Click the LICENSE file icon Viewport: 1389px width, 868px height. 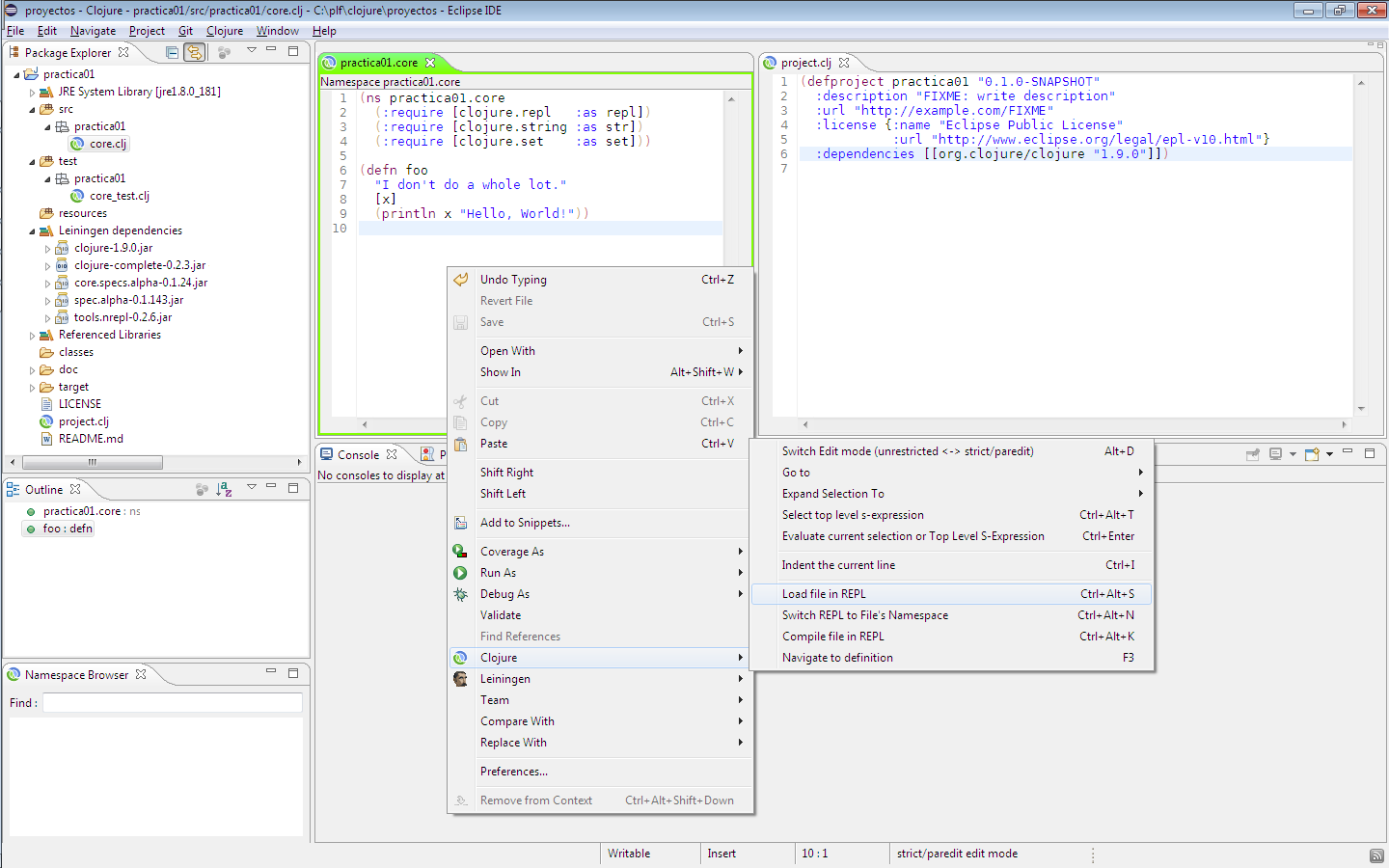[46, 404]
